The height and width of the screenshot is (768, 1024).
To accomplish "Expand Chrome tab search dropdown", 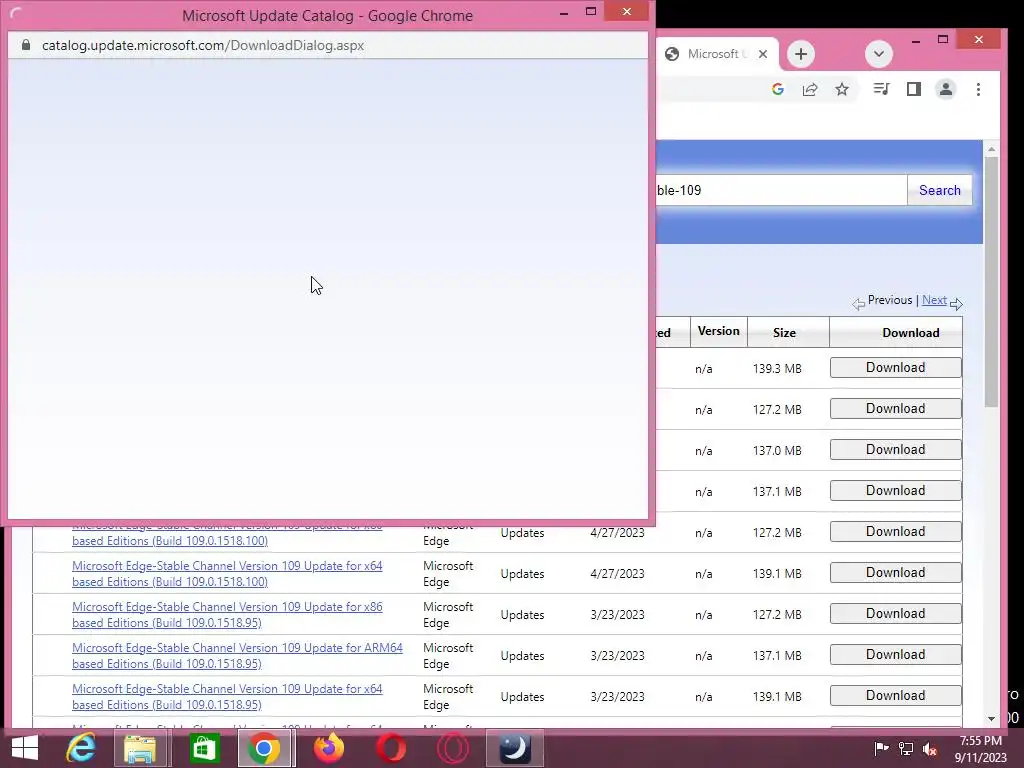I will 878,54.
